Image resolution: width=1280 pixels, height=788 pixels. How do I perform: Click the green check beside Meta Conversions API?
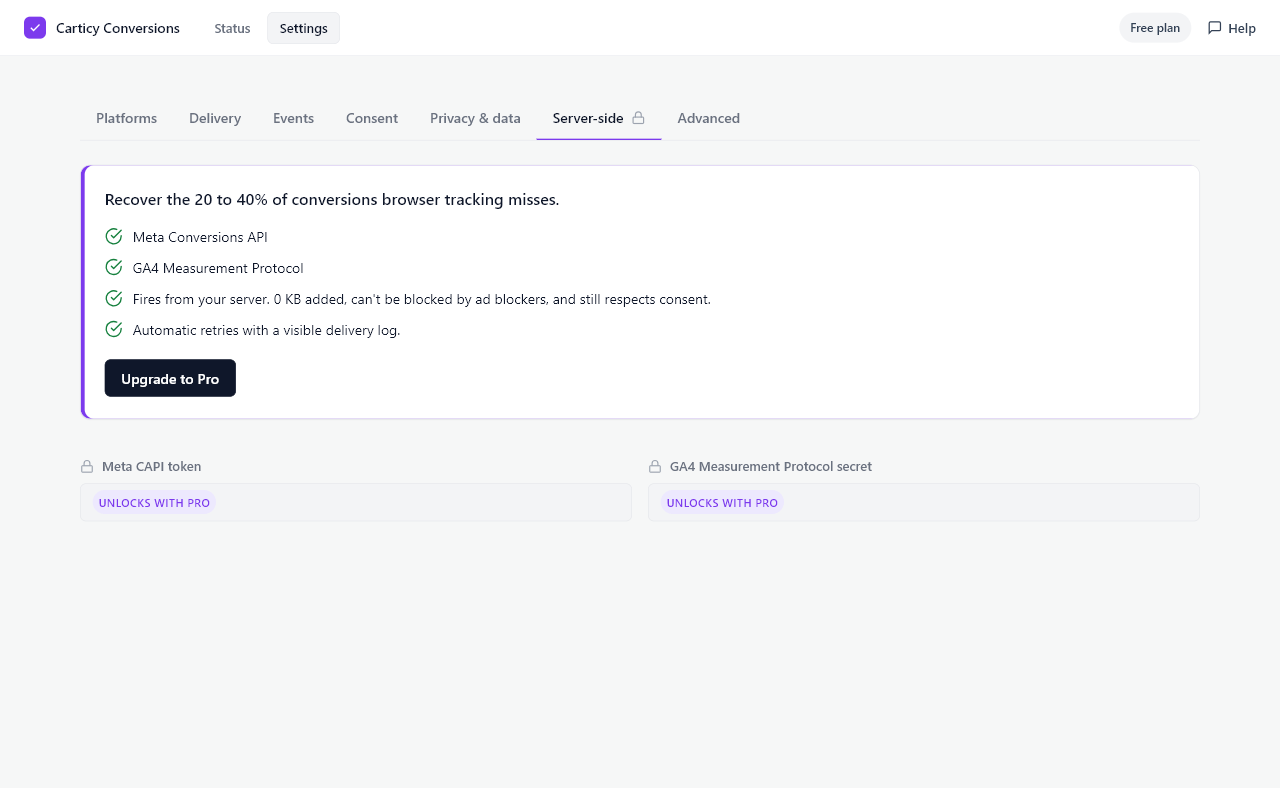pos(114,237)
